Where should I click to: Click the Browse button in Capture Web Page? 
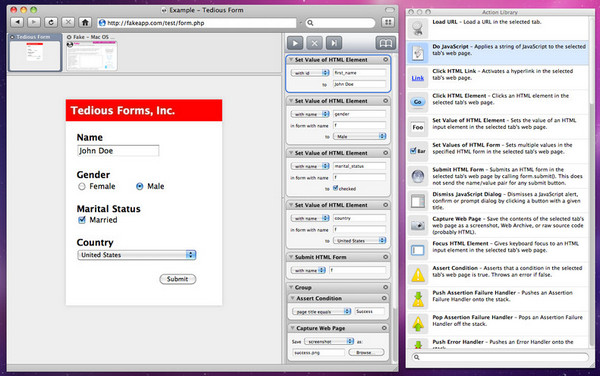(366, 352)
